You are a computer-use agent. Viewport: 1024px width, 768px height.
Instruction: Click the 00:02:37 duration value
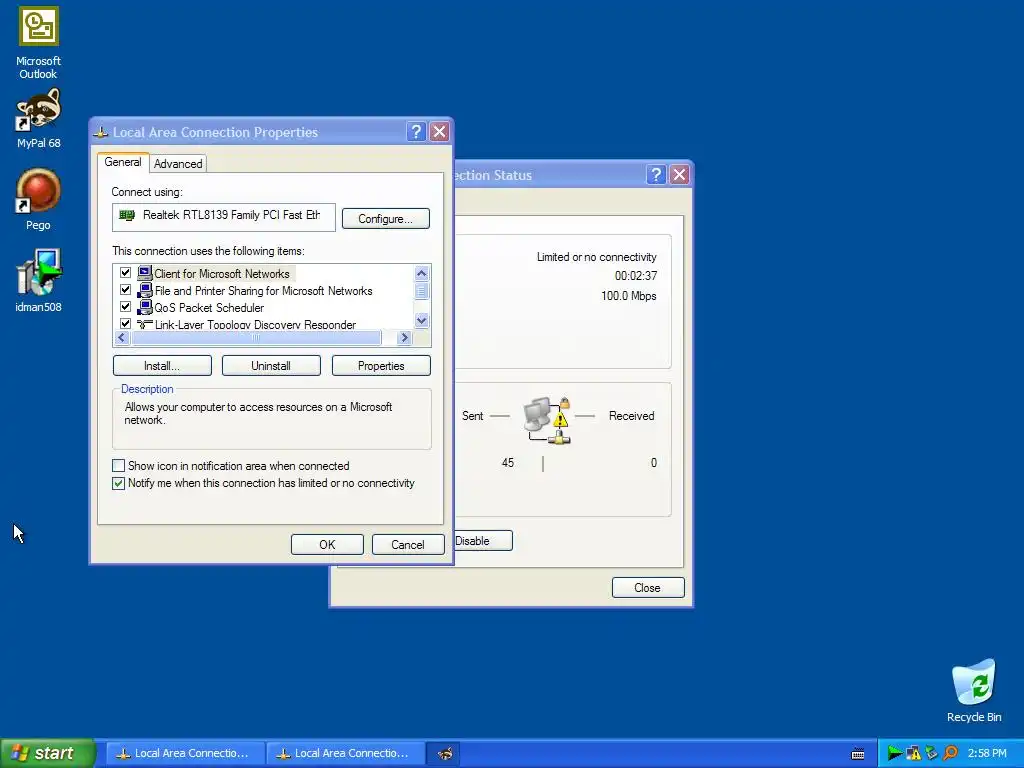pos(635,276)
